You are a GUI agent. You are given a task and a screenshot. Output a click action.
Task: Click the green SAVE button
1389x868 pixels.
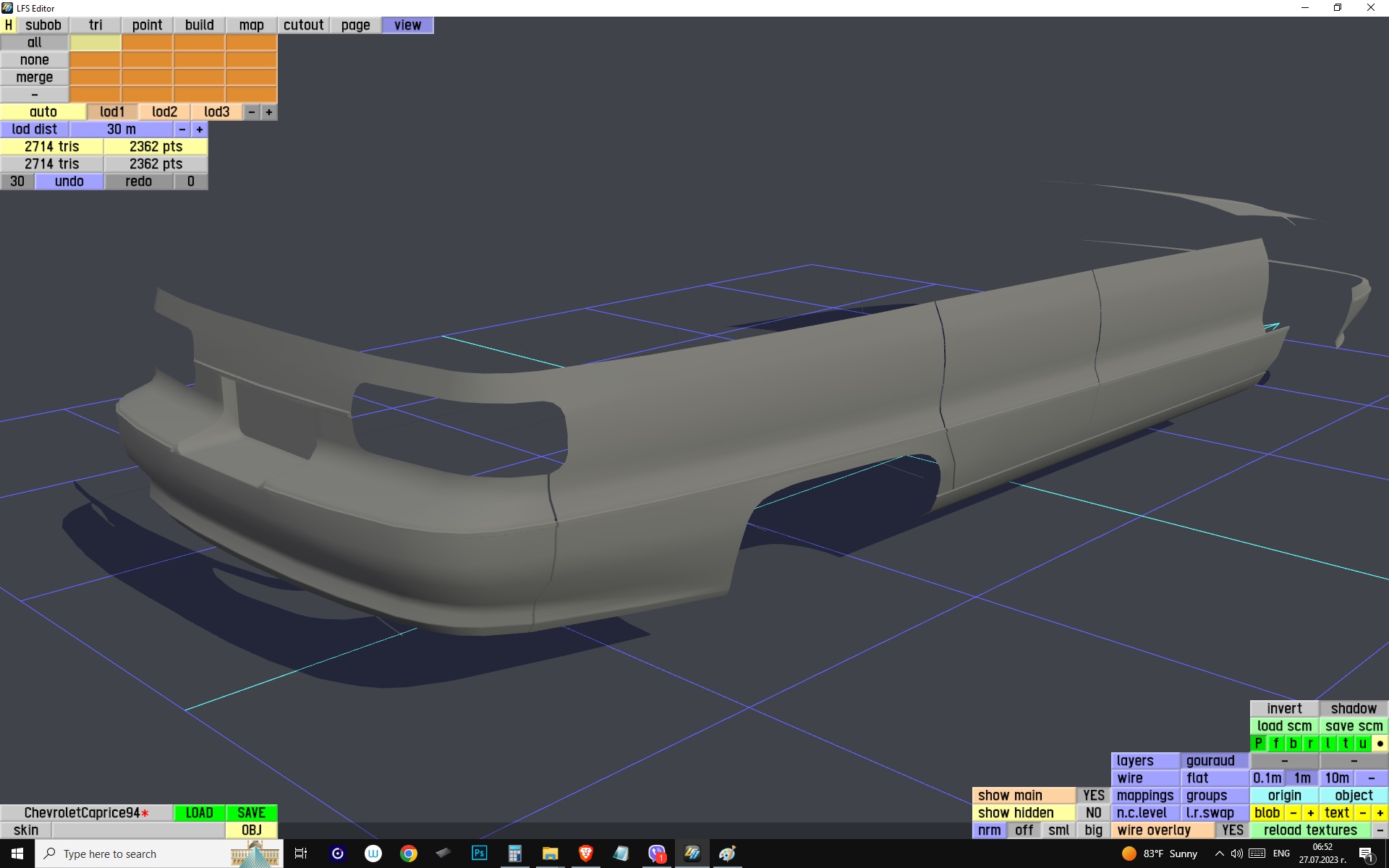pyautogui.click(x=251, y=813)
